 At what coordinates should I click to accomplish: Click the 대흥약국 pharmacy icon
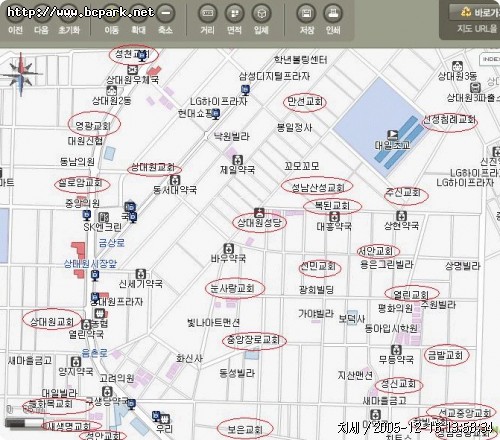point(334,217)
